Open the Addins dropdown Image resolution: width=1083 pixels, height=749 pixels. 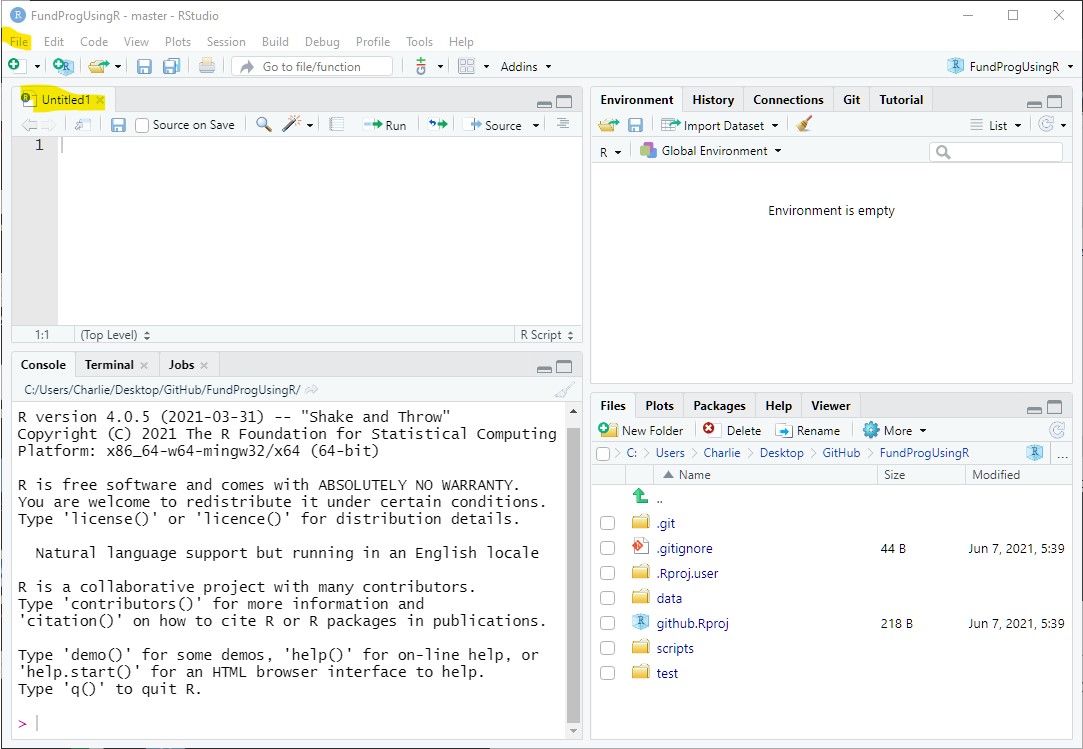526,66
